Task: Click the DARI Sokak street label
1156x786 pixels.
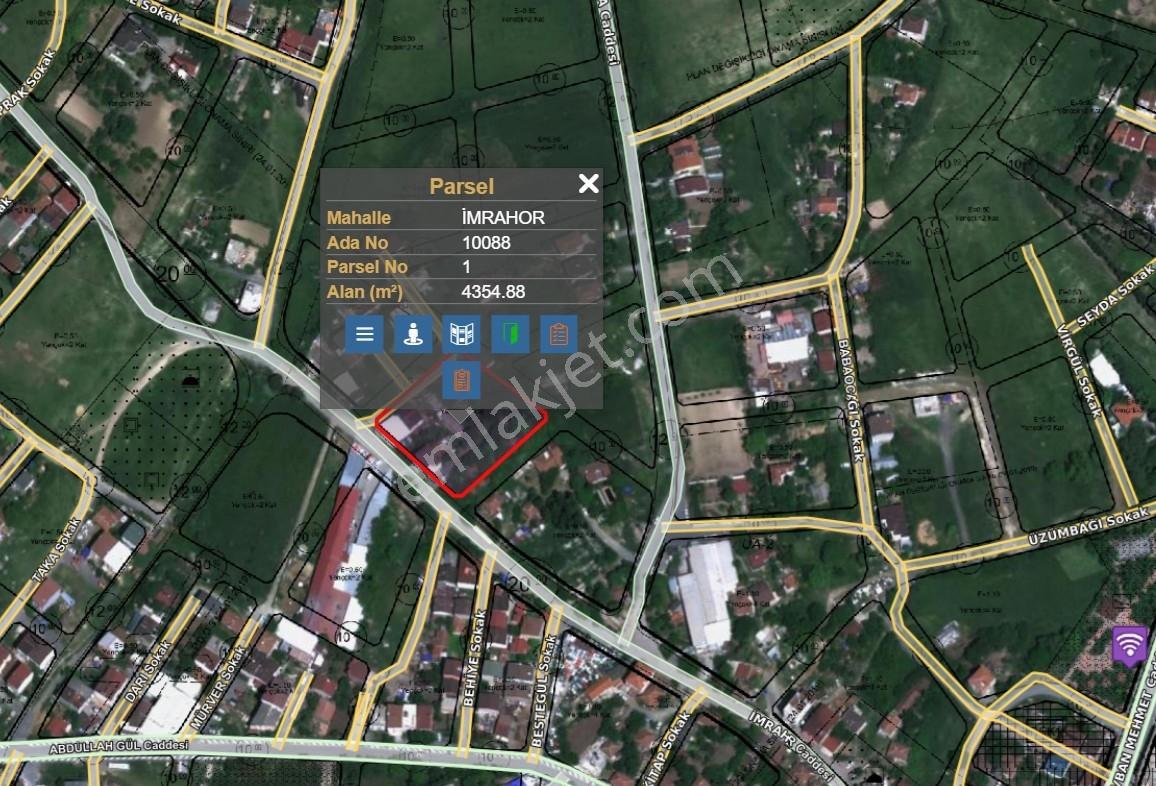Action: 148,672
